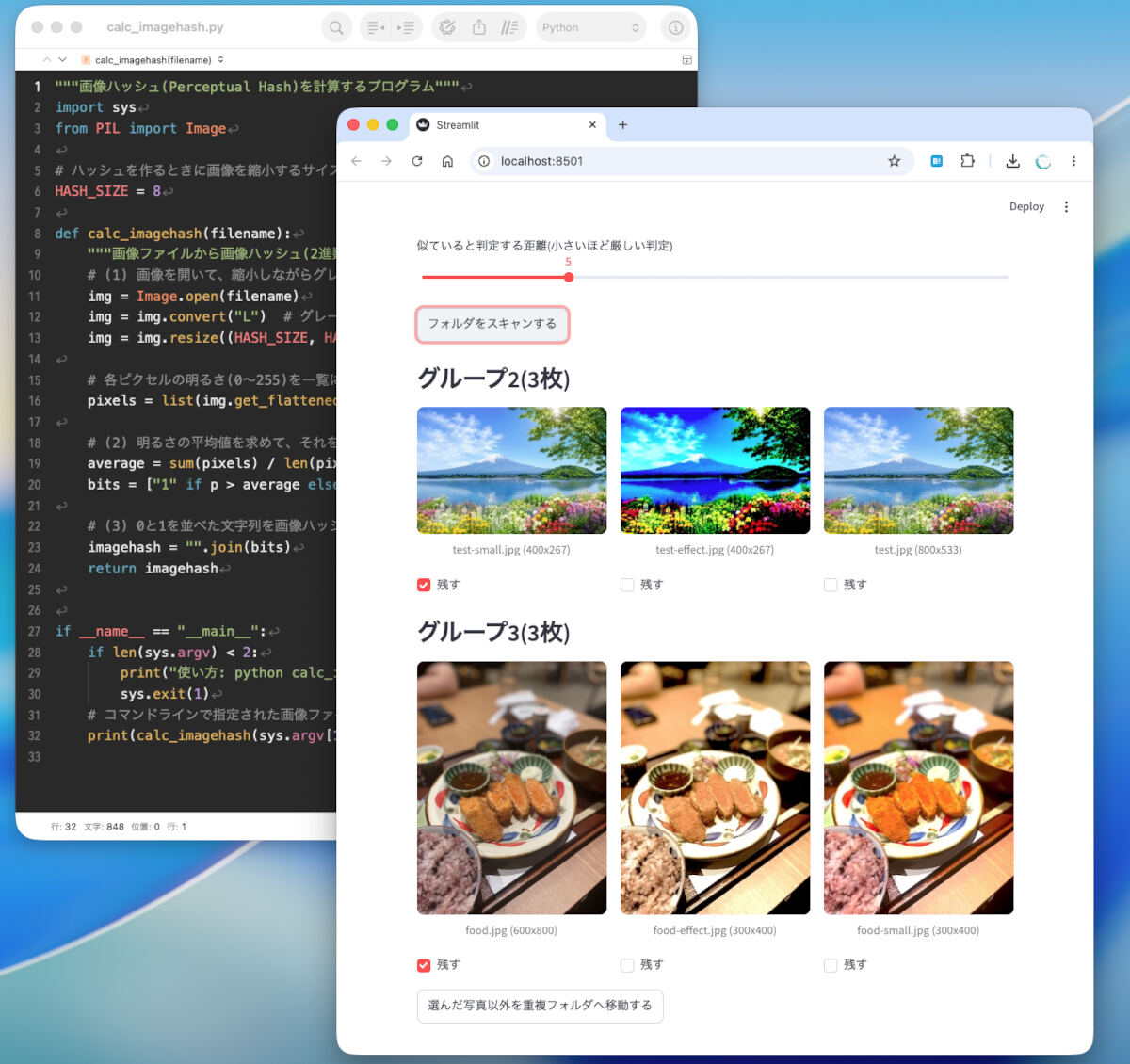Click the calc_imagehash.py window title
Viewport: 1130px width, 1064px height.
coord(165,27)
